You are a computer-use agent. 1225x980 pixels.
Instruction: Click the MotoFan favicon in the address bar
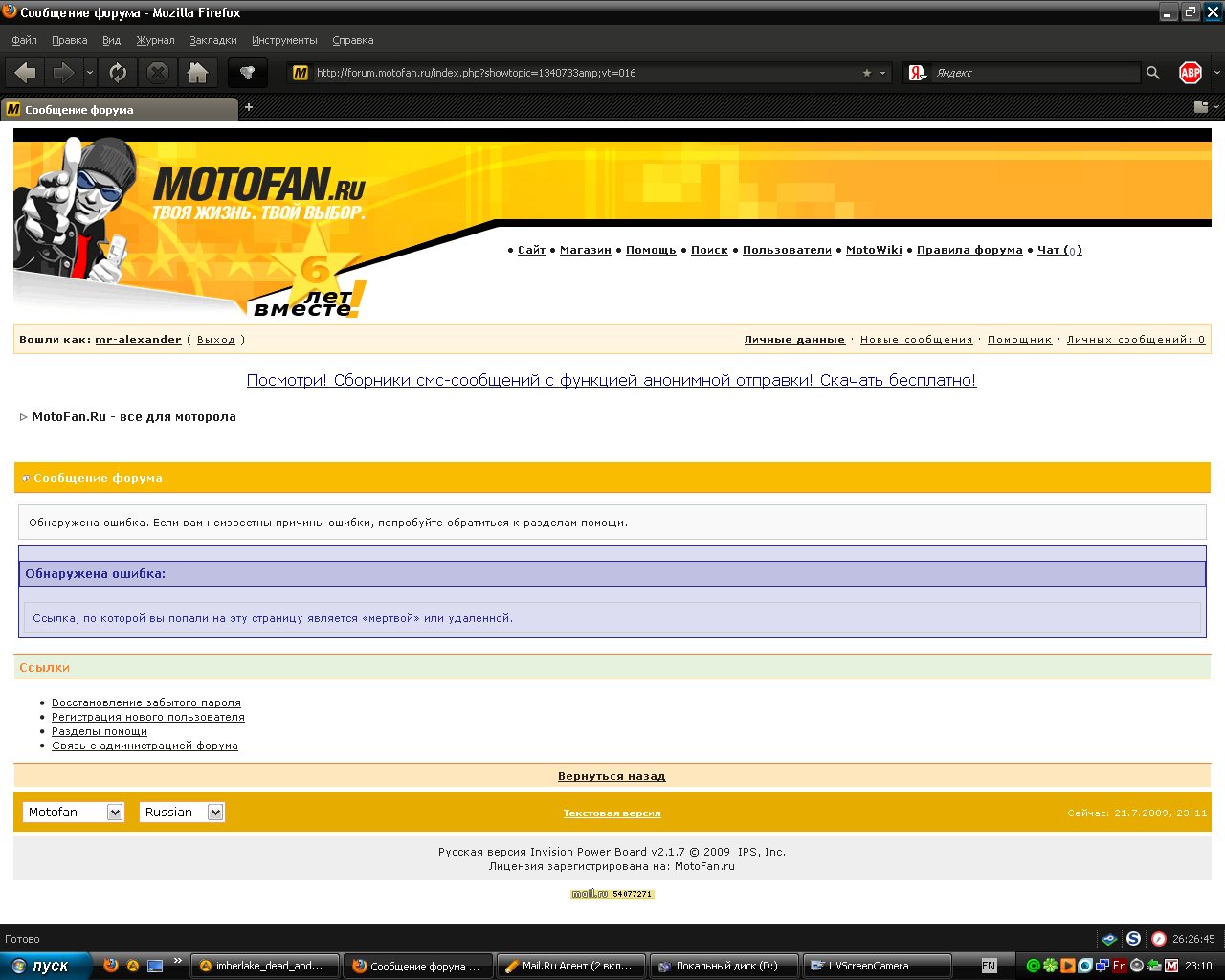(300, 73)
